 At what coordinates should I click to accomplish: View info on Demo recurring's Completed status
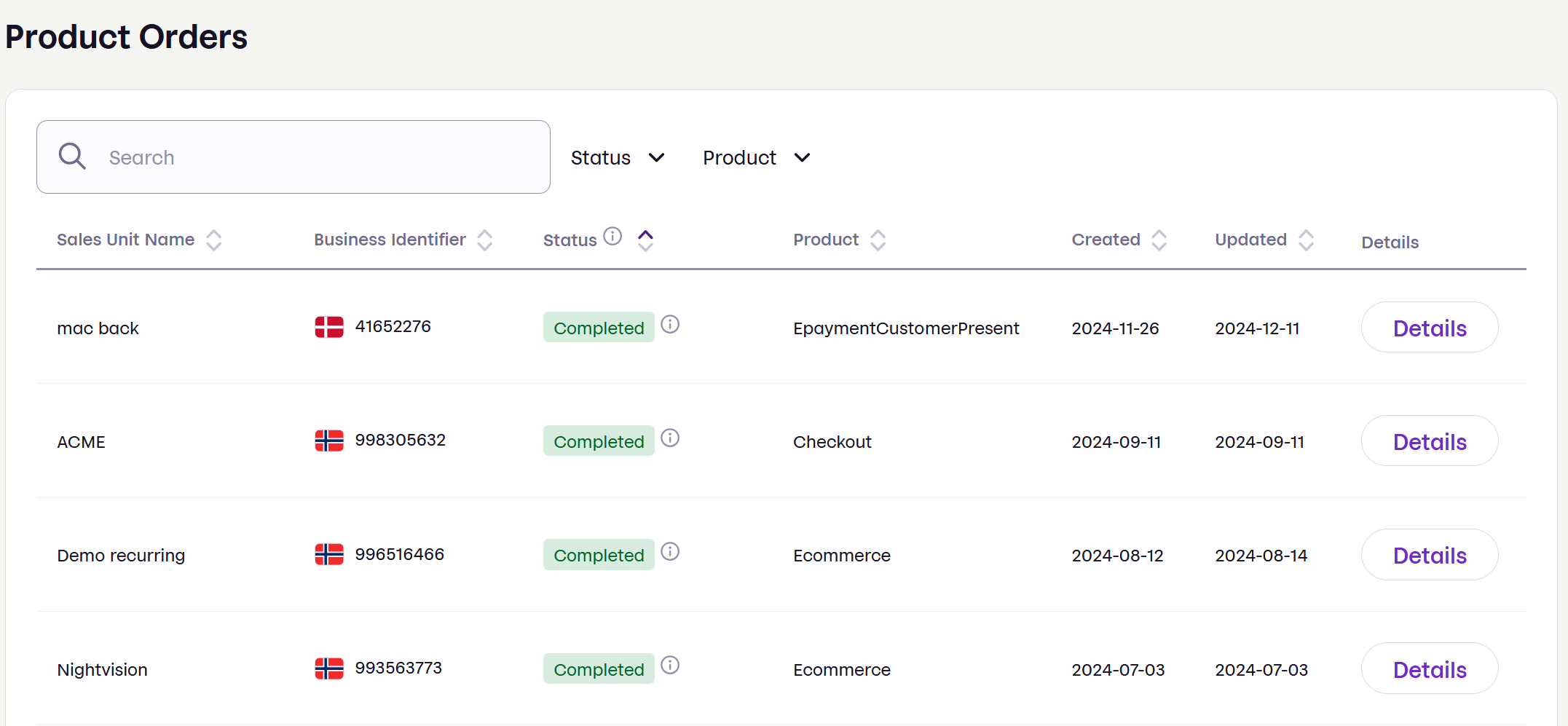tap(670, 552)
